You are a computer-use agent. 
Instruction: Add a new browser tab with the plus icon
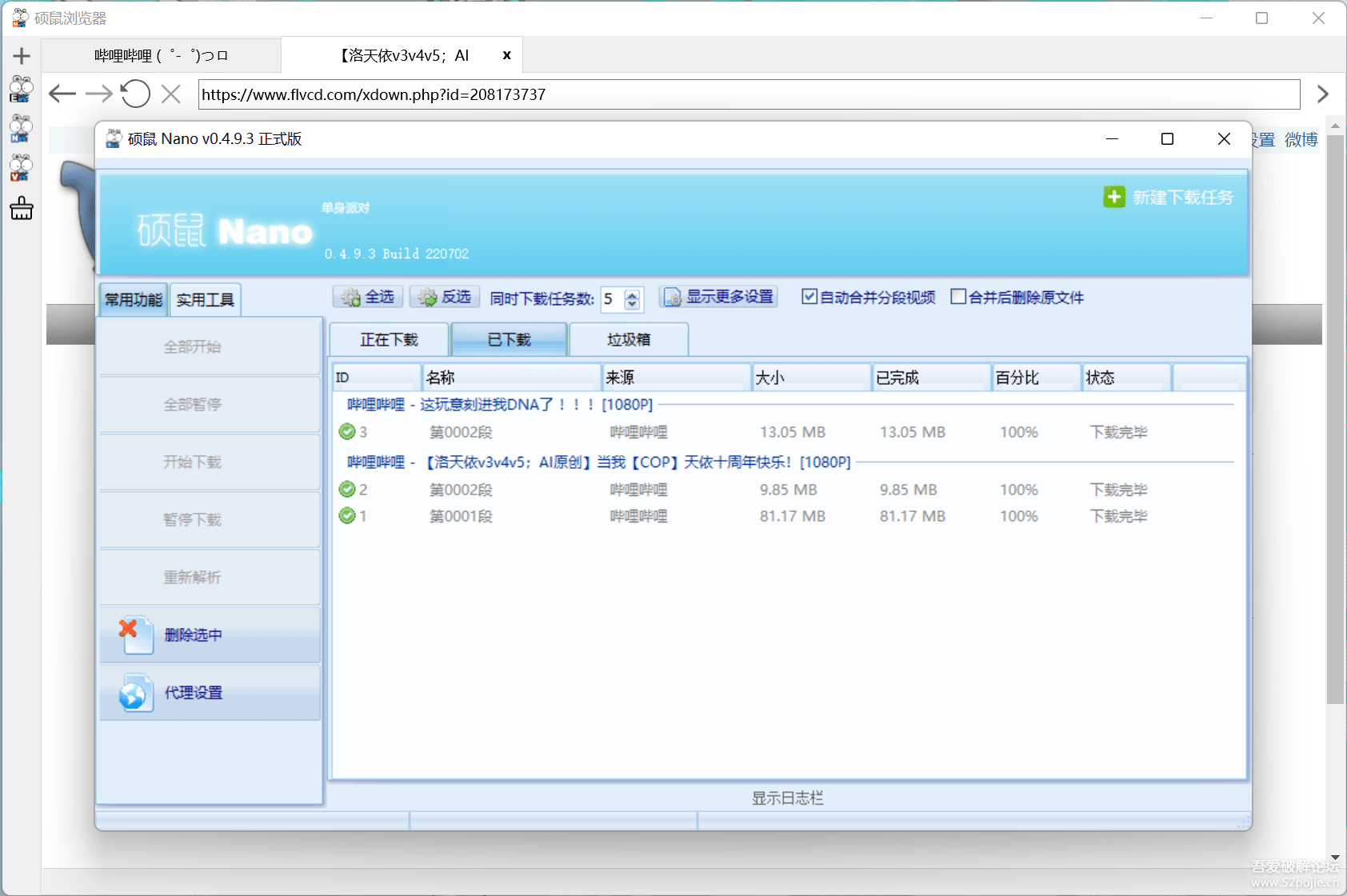pyautogui.click(x=22, y=55)
